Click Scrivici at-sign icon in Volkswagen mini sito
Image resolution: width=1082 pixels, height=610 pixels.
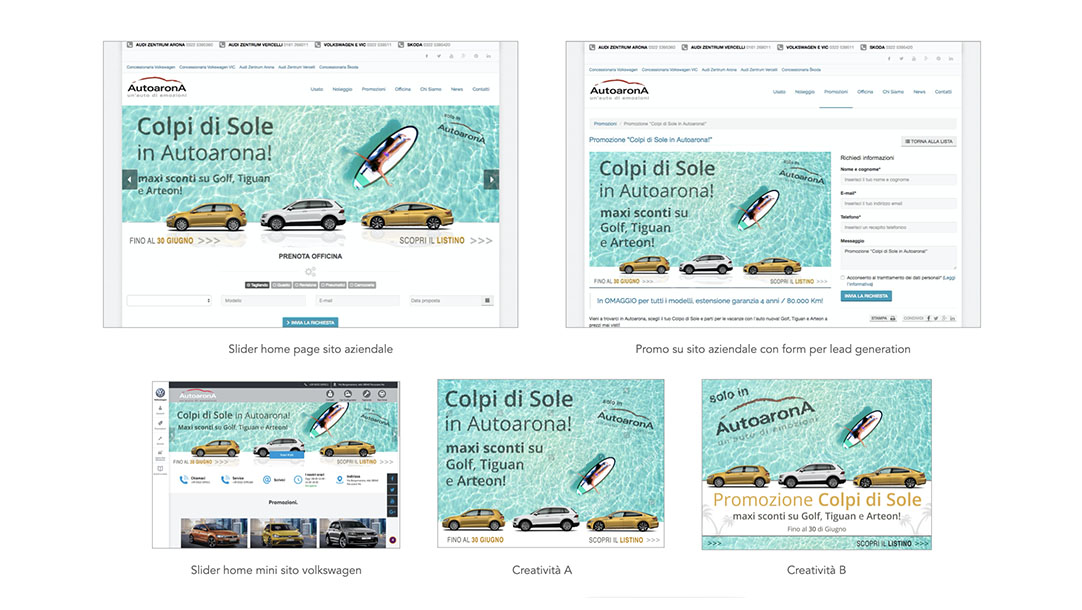[266, 480]
